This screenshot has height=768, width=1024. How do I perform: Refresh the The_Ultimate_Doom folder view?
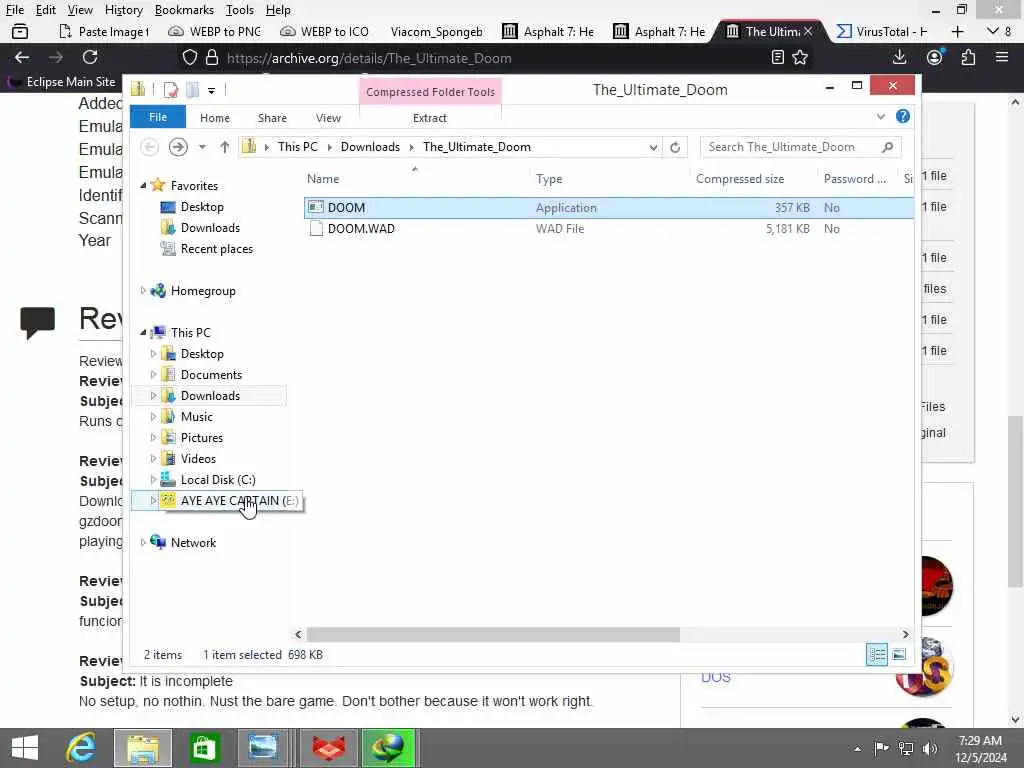pos(675,147)
